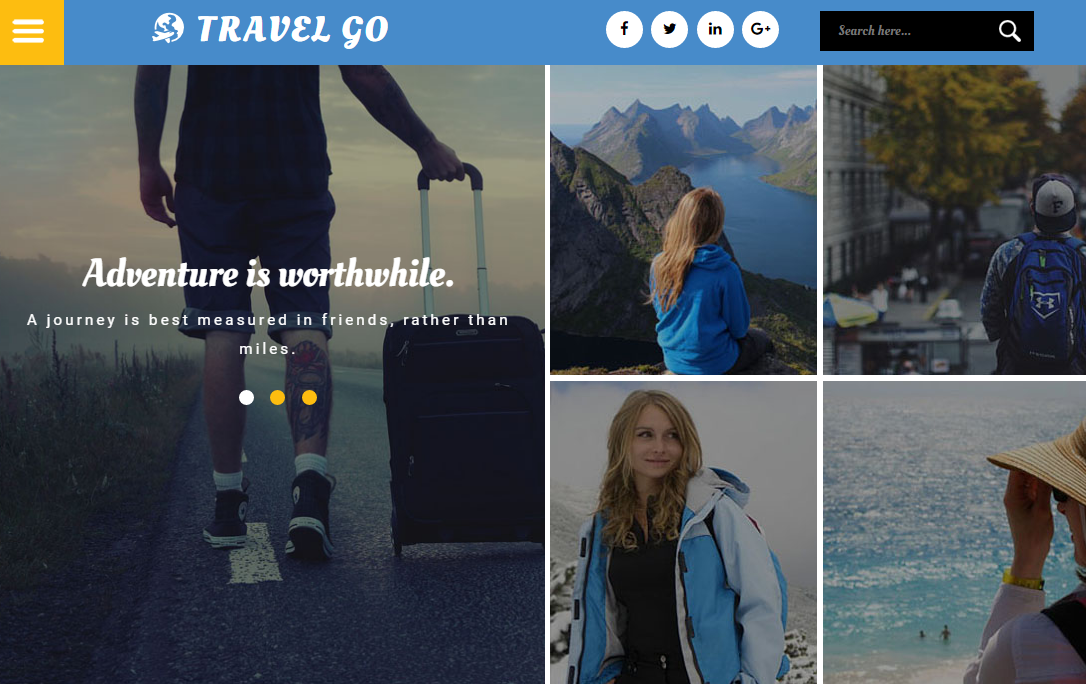Click the Travel Go site title
Viewport: 1086px width, 684px height.
292,30
